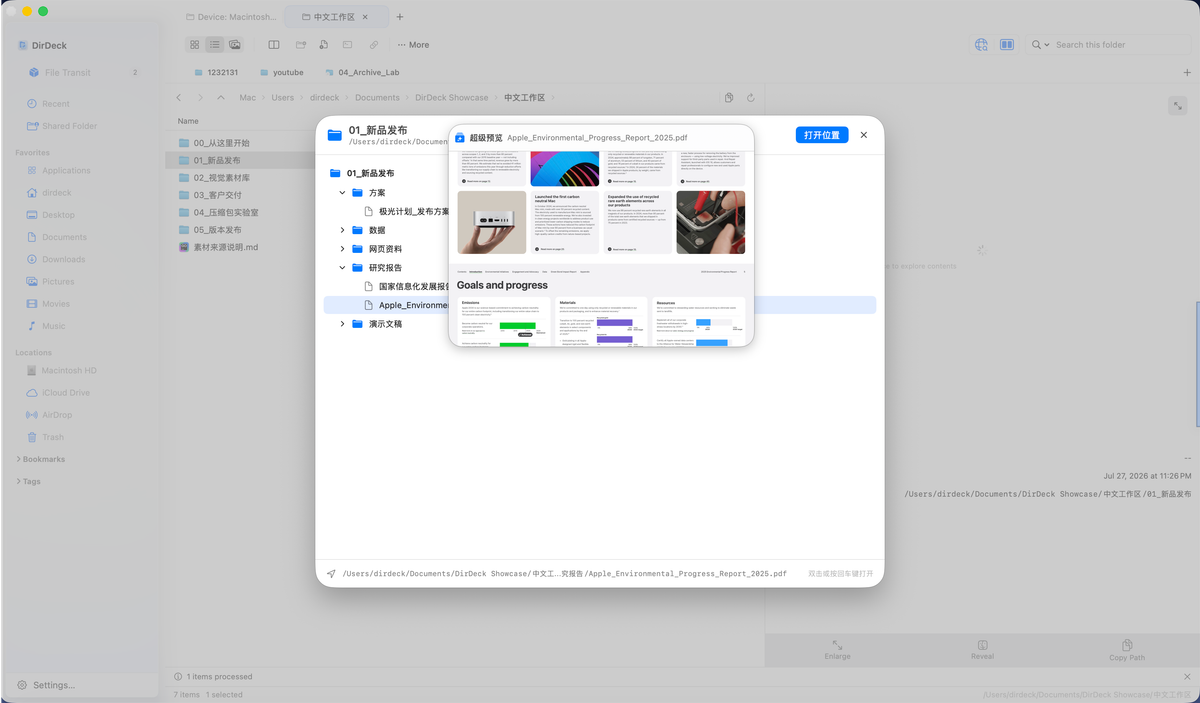The width and height of the screenshot is (1200, 703).
Task: Click Reveal in preview pane
Action: coord(982,650)
